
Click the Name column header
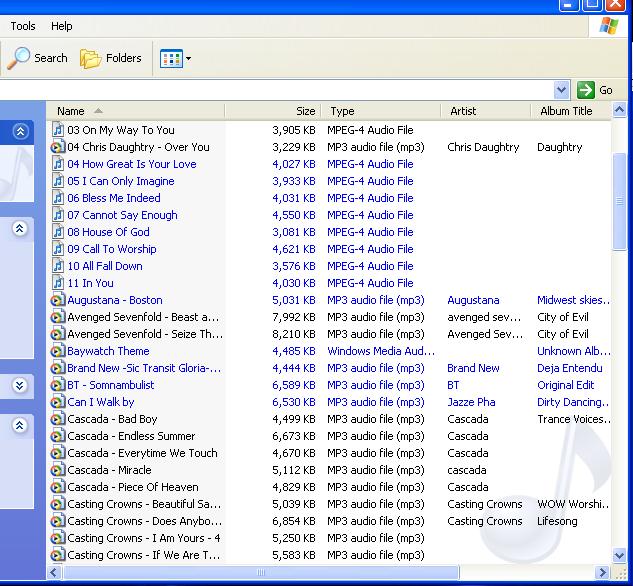coord(135,111)
